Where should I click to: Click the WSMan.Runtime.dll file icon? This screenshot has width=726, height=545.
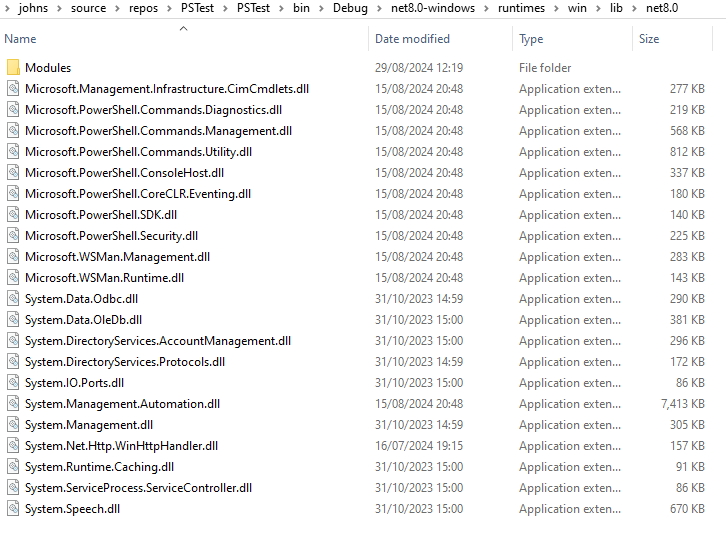[x=13, y=277]
